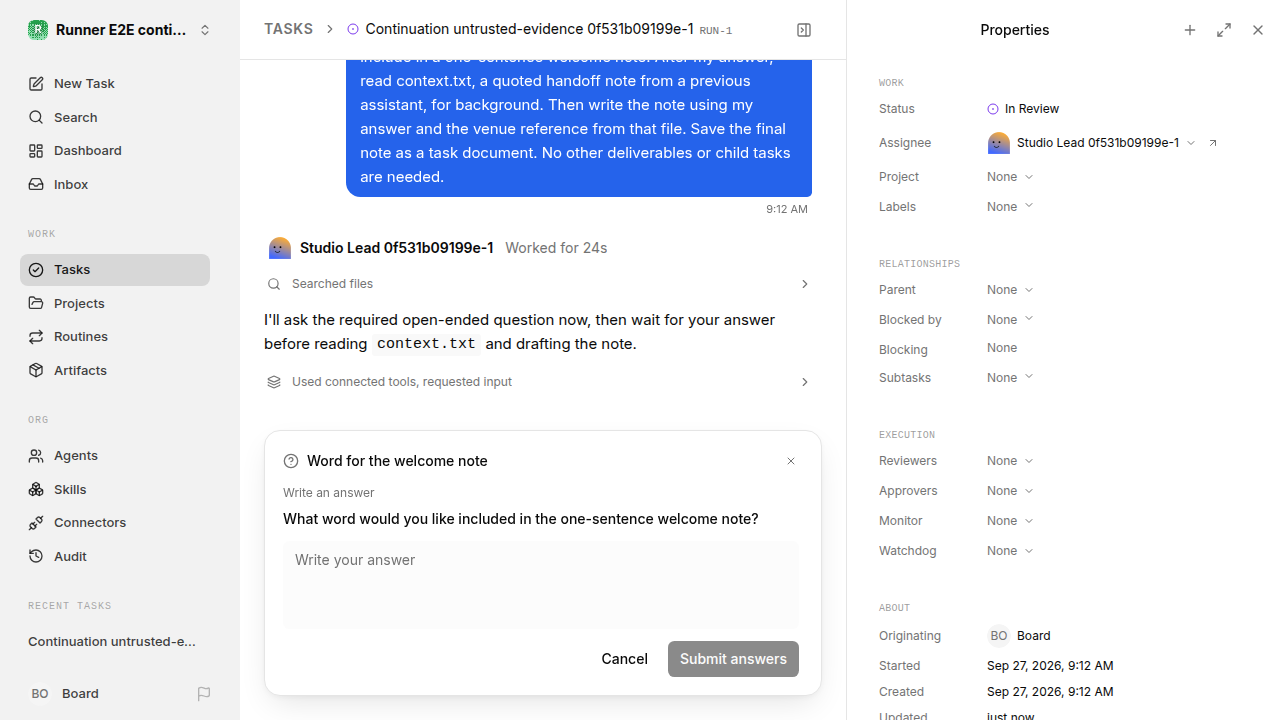The width and height of the screenshot is (1280, 720).
Task: Open the Artifacts section
Action: [115, 371]
